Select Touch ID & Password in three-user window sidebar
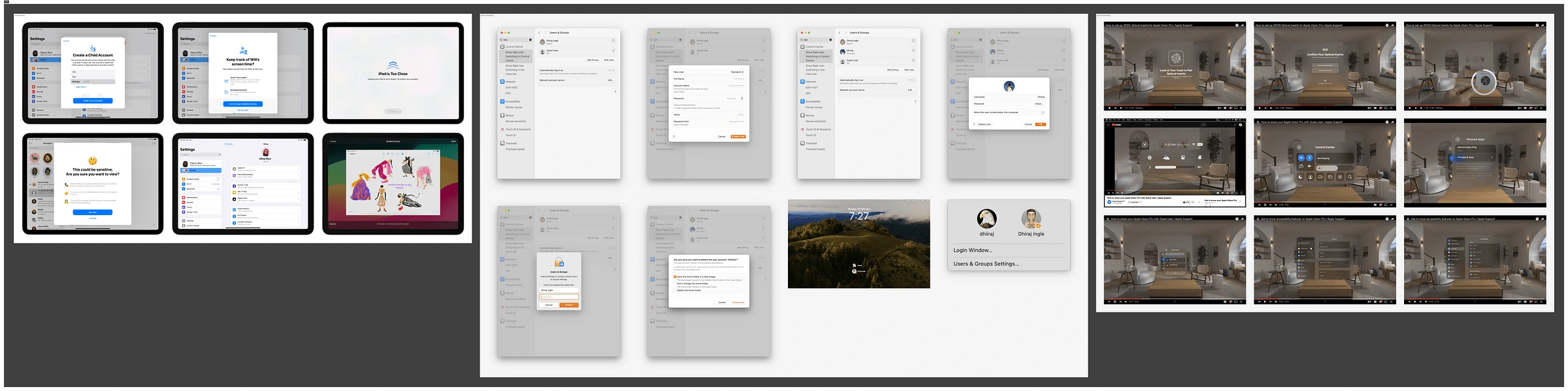The image size is (1568, 391). (815, 129)
